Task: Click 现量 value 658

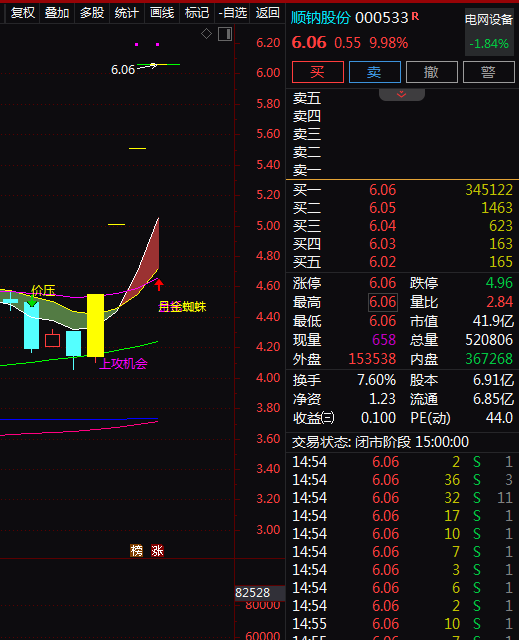Action: pos(384,340)
